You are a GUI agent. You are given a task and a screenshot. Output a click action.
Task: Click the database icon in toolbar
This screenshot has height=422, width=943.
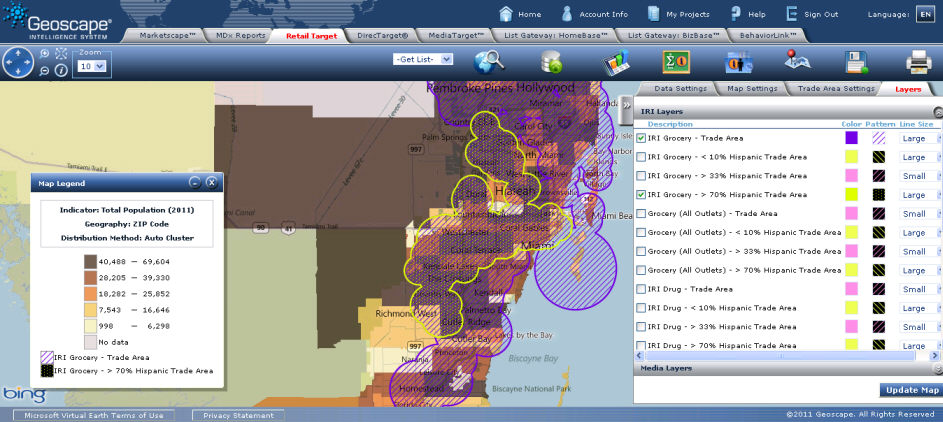tap(551, 63)
